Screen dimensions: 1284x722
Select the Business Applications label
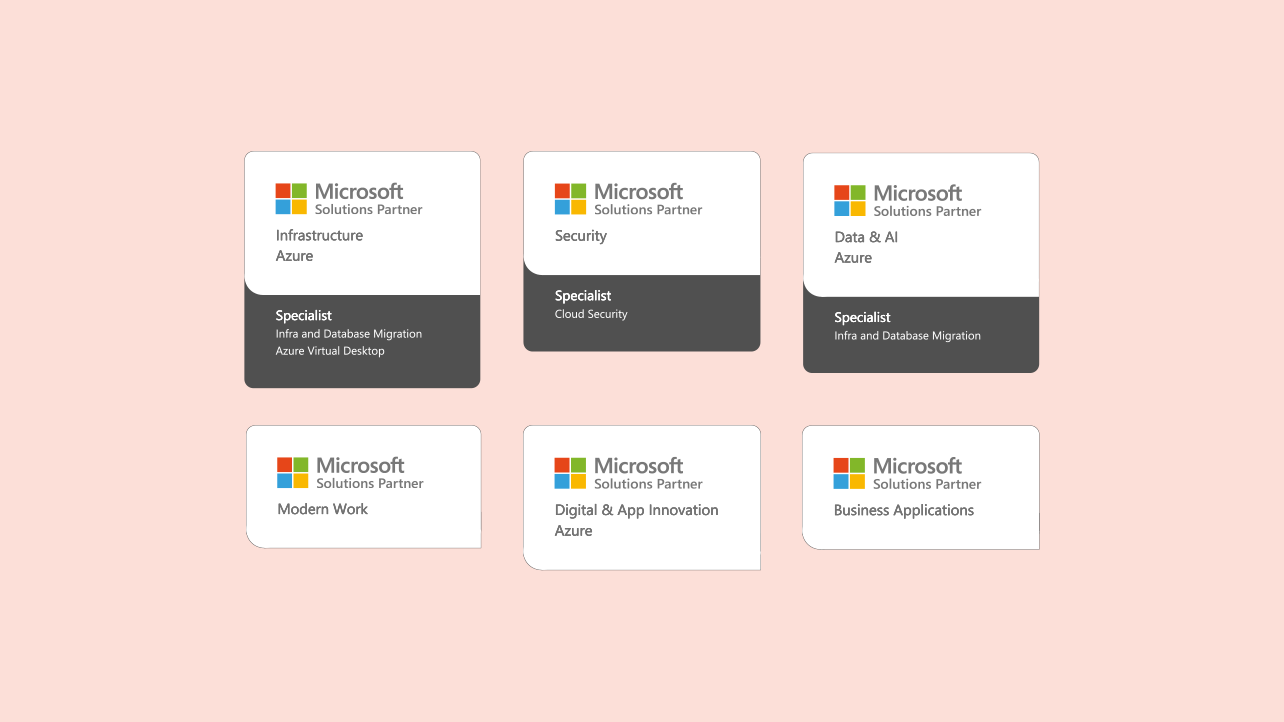pos(903,510)
